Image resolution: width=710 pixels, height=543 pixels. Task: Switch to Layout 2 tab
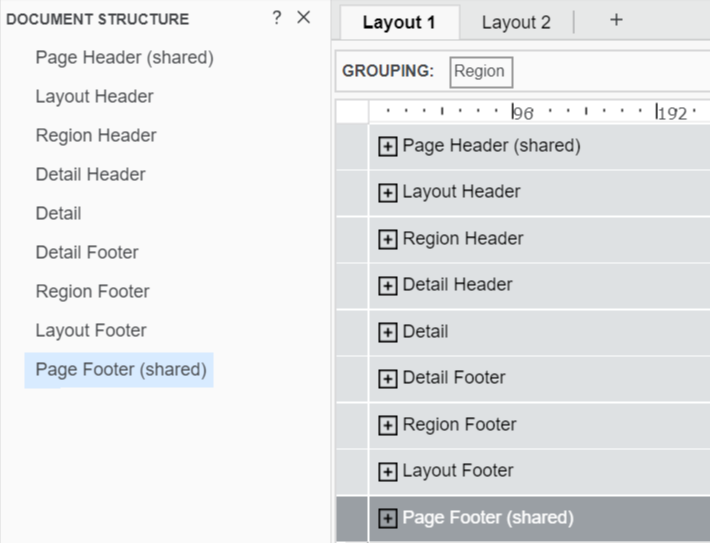pyautogui.click(x=516, y=22)
